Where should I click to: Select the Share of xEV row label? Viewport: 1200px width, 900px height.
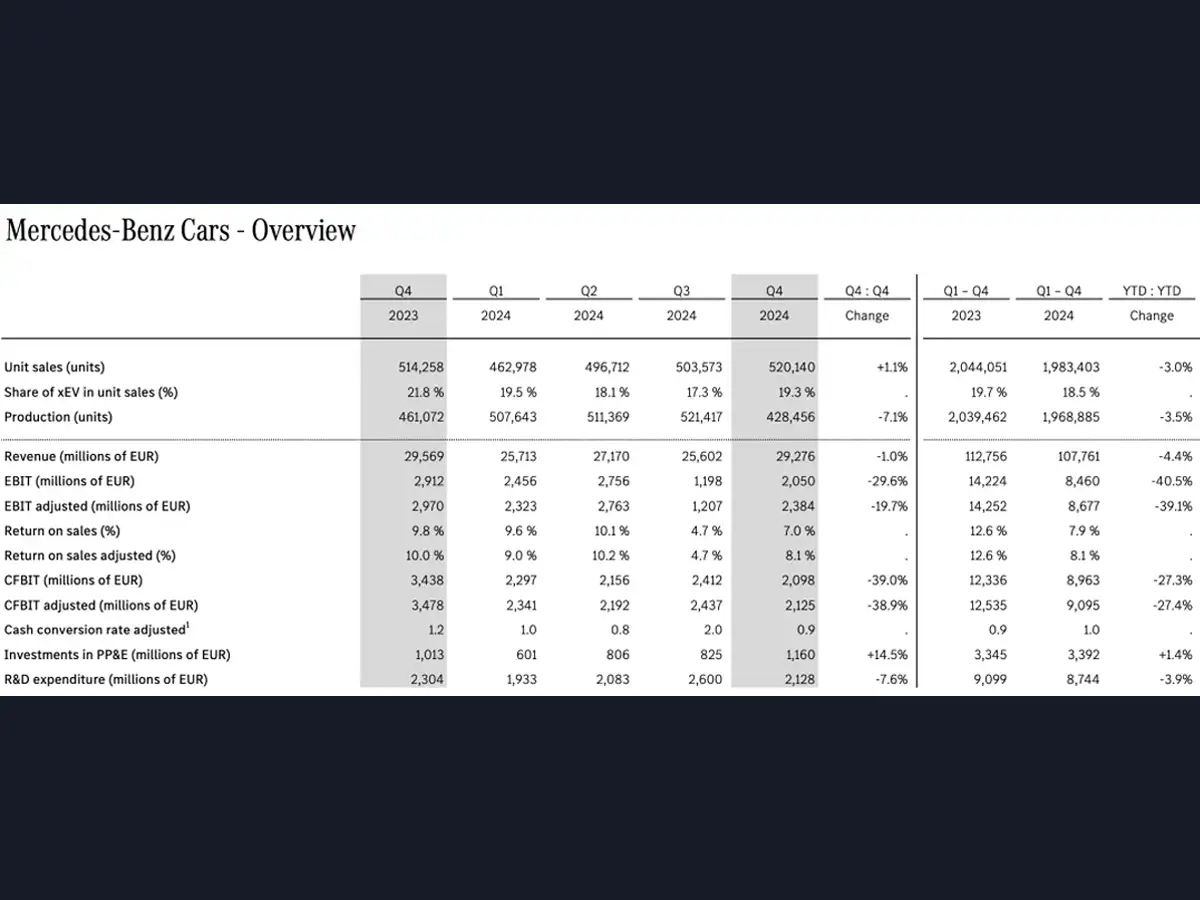pyautogui.click(x=91, y=392)
